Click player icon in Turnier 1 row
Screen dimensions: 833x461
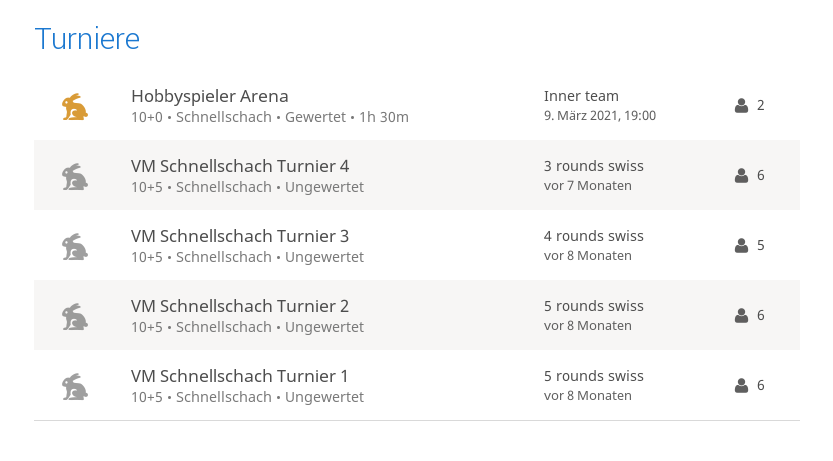741,386
